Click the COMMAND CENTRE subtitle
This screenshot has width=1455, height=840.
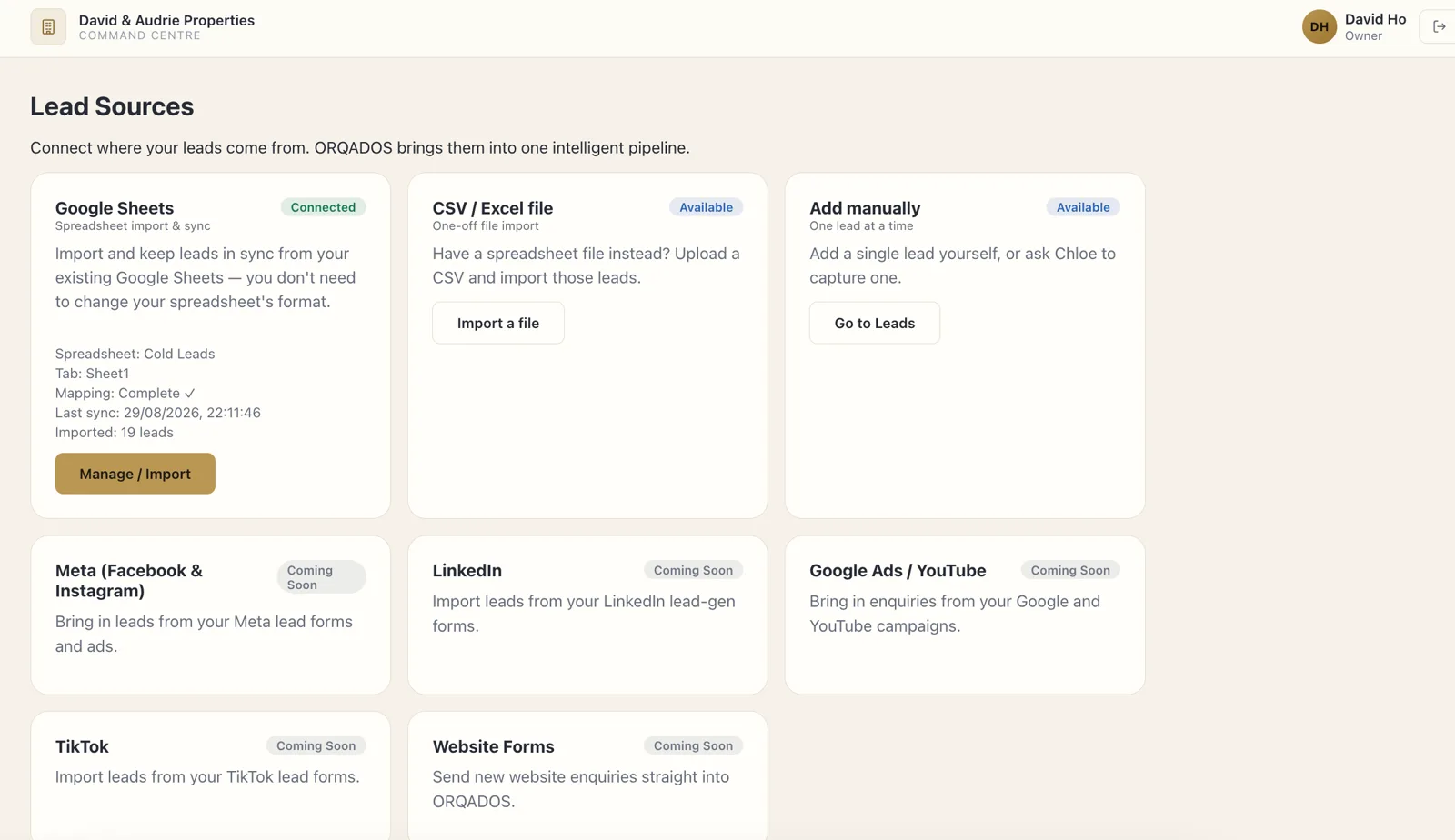coord(140,35)
